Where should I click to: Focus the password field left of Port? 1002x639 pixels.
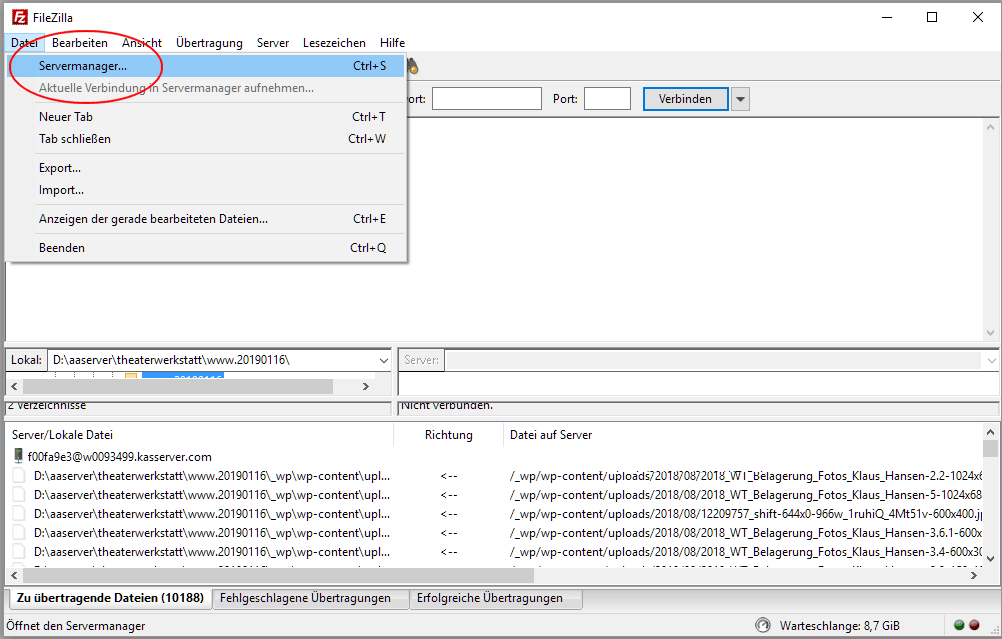point(487,99)
